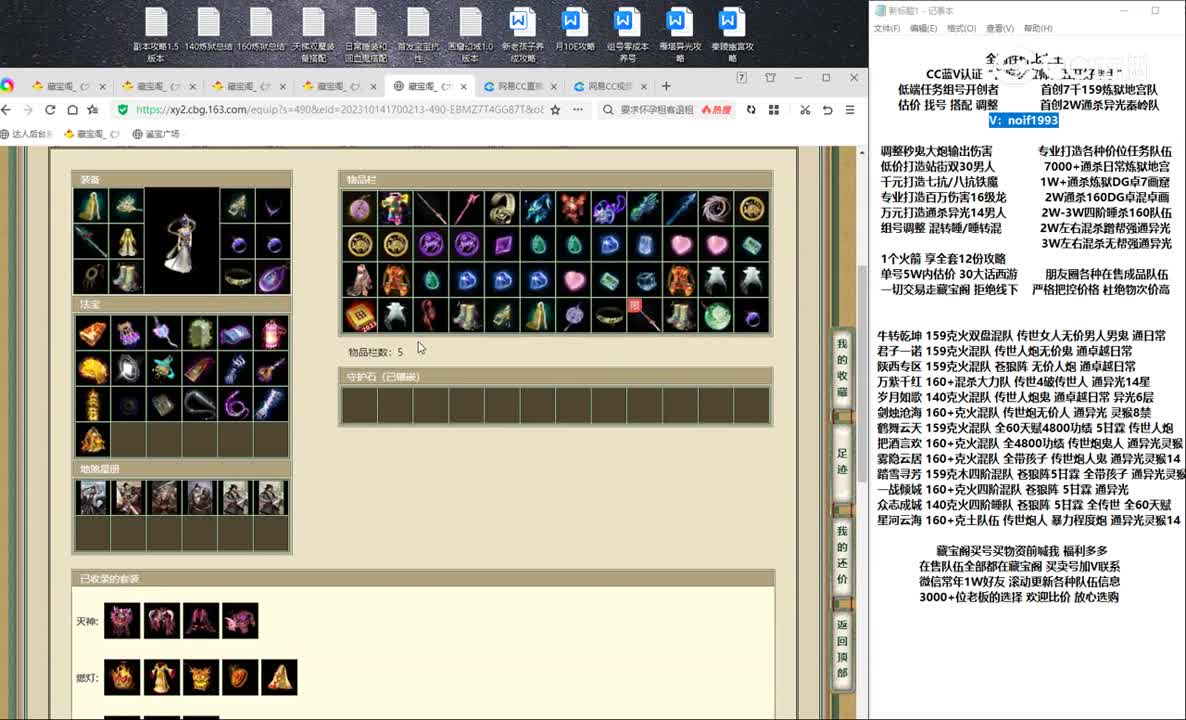This screenshot has height=720, width=1186.
Task: Close the 网易CC直播 tab
Action: pyautogui.click(x=554, y=87)
